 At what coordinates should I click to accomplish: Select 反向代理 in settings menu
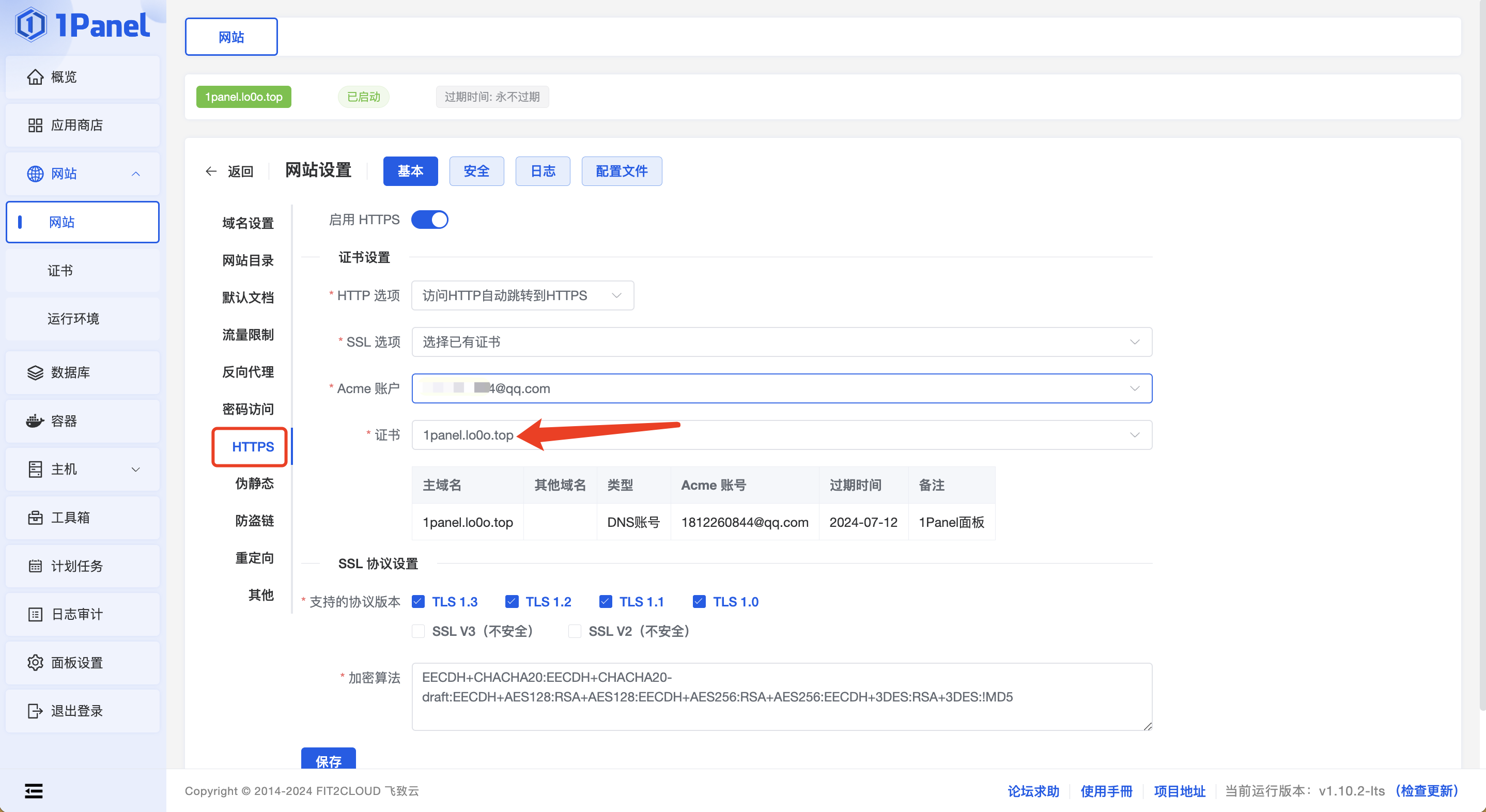(248, 372)
